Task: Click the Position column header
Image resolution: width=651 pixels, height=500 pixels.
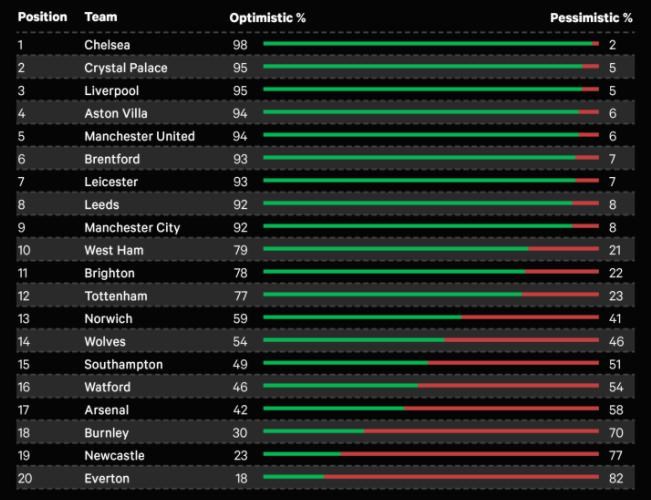Action: [x=42, y=18]
